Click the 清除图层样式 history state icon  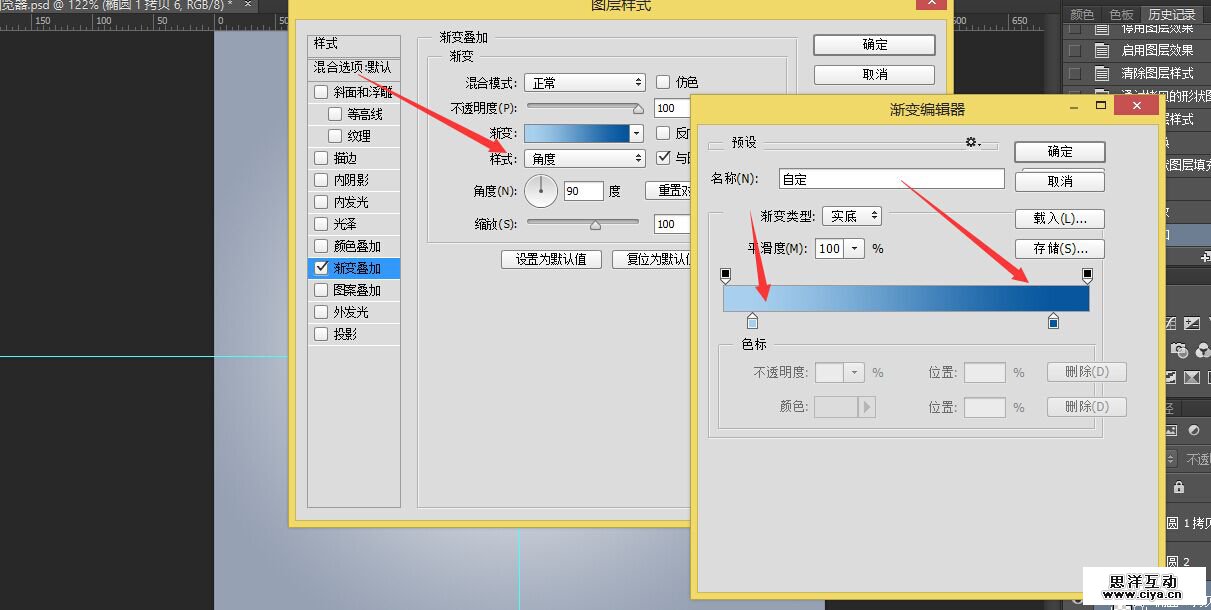coord(1102,73)
